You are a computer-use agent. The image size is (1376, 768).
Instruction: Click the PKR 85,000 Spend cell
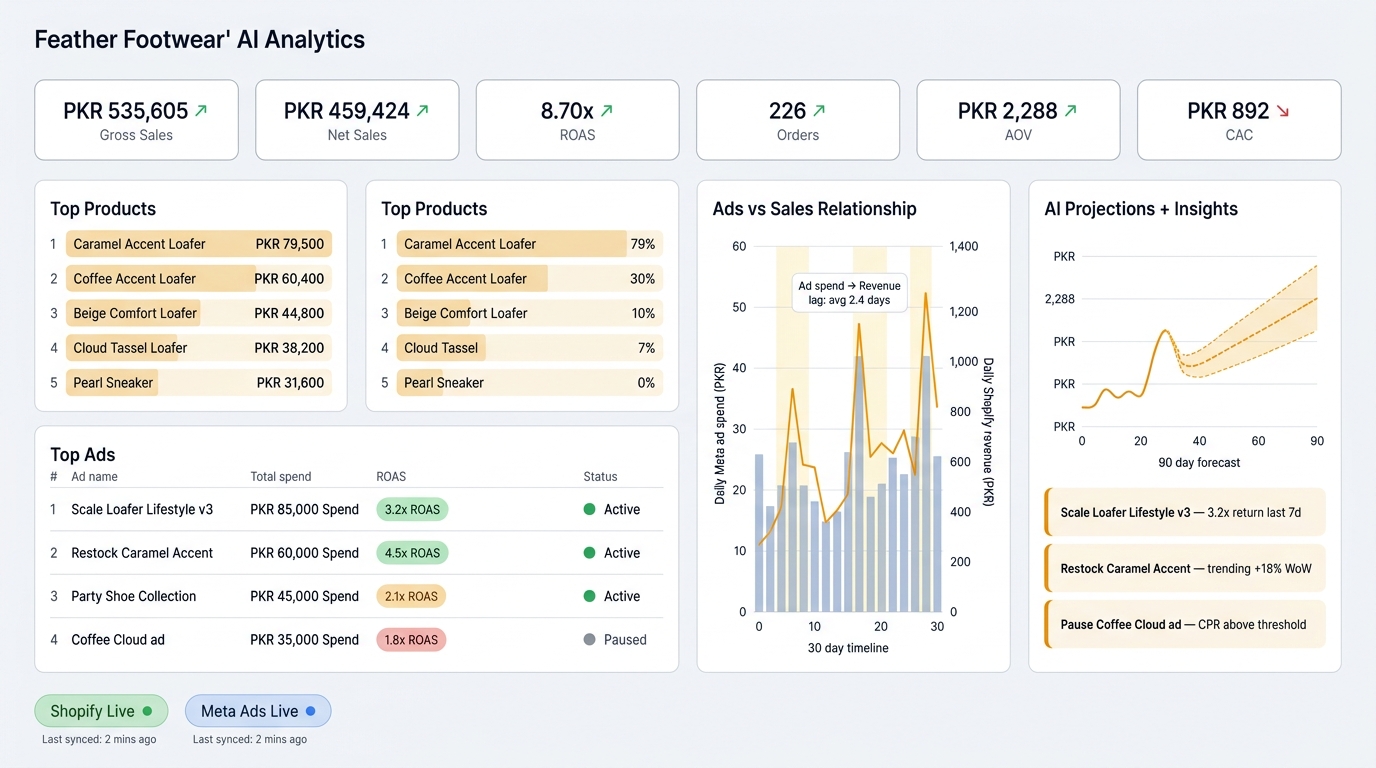coord(305,509)
